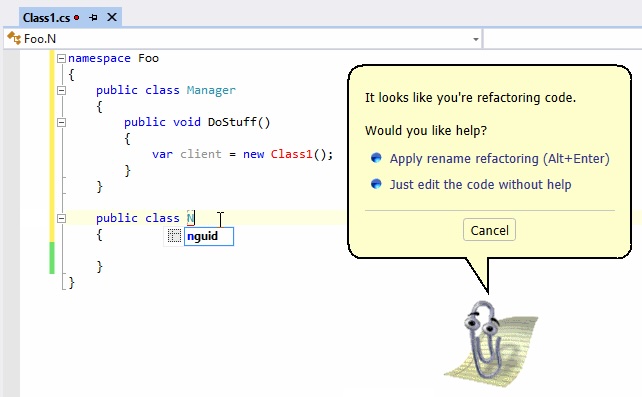Click the class name N being edited
Screen dimensions: 642x397
(190, 218)
